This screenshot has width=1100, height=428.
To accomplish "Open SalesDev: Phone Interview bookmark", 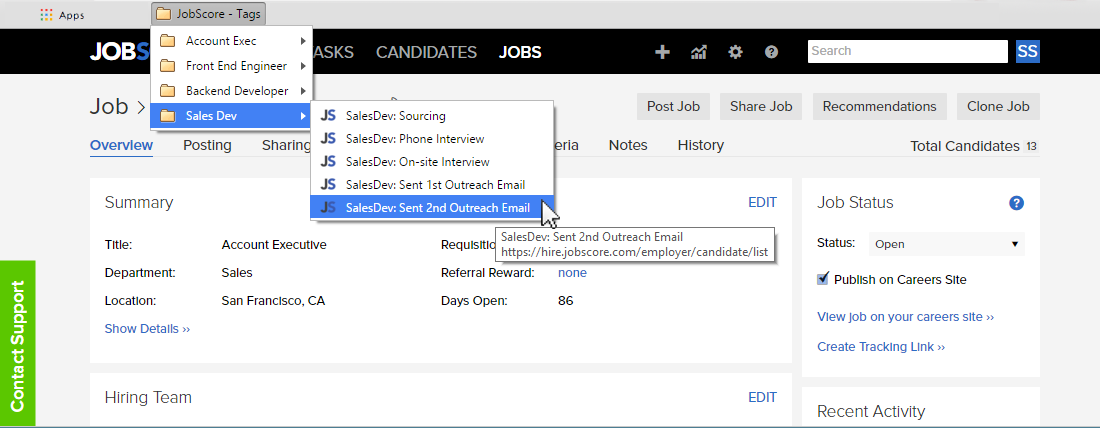I will point(432,139).
